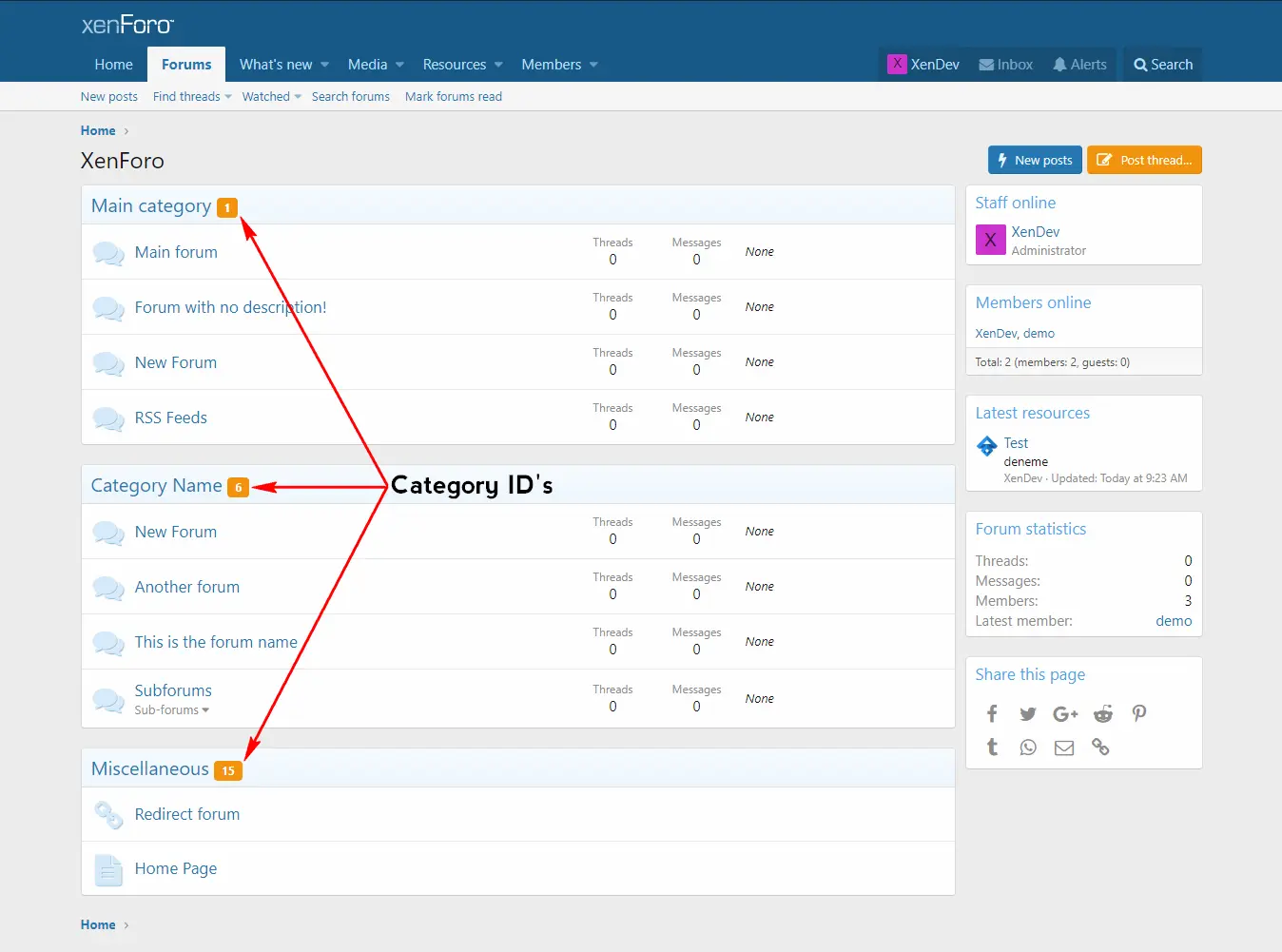Screen dimensions: 1282x952
Task: Open the Alerts bell
Action: click(1059, 65)
